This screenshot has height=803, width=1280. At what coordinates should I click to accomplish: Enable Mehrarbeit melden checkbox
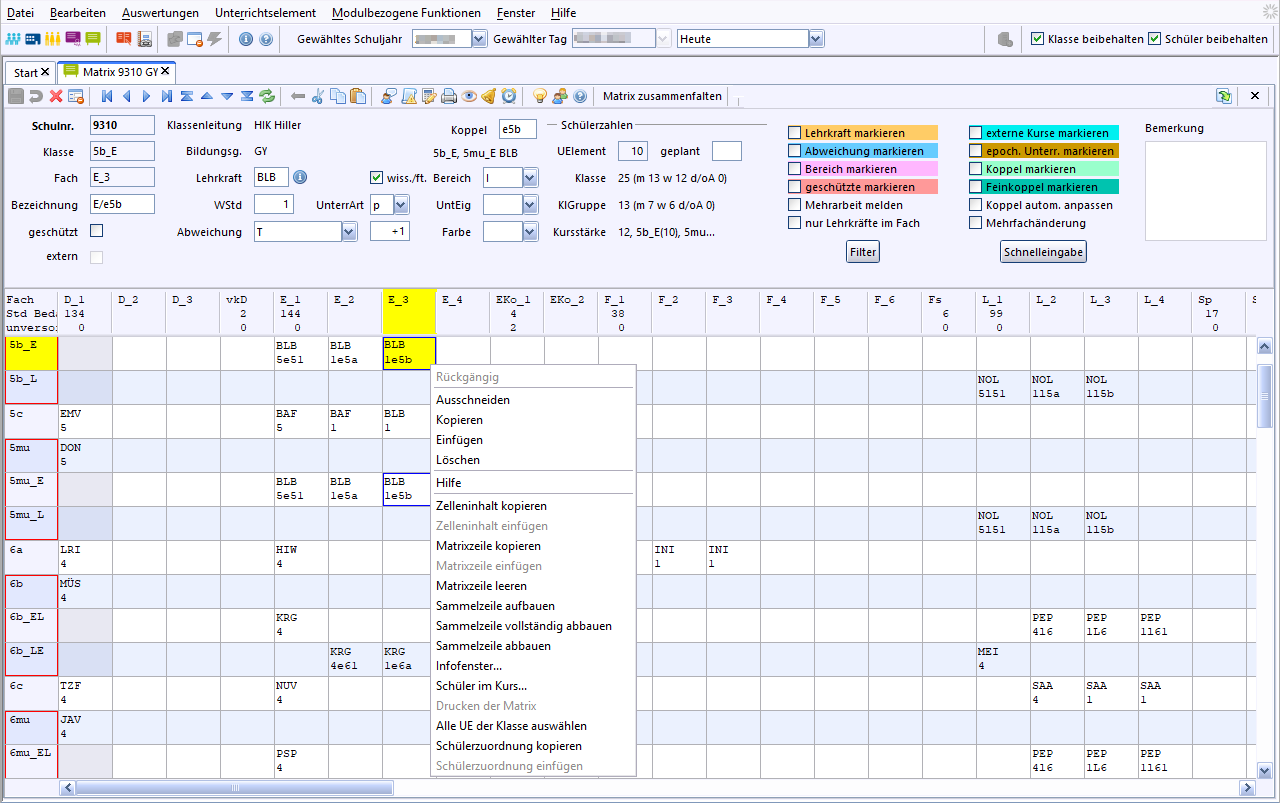(795, 205)
